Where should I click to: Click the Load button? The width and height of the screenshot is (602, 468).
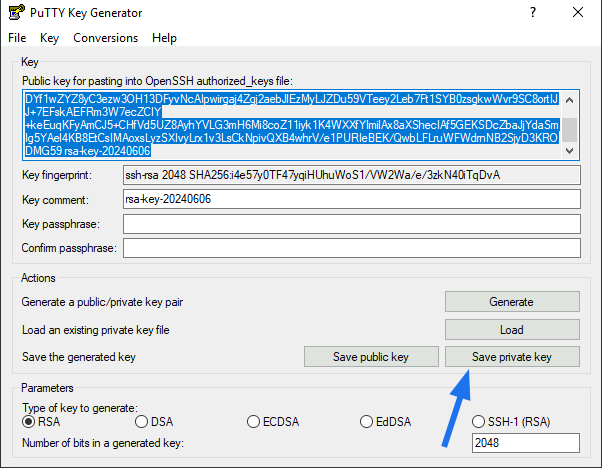coord(512,330)
